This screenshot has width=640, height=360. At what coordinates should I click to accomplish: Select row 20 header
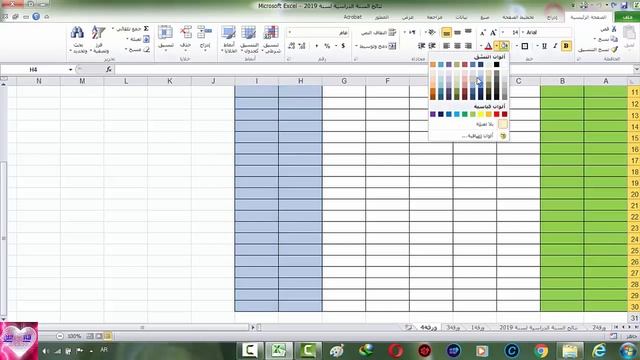(634, 194)
